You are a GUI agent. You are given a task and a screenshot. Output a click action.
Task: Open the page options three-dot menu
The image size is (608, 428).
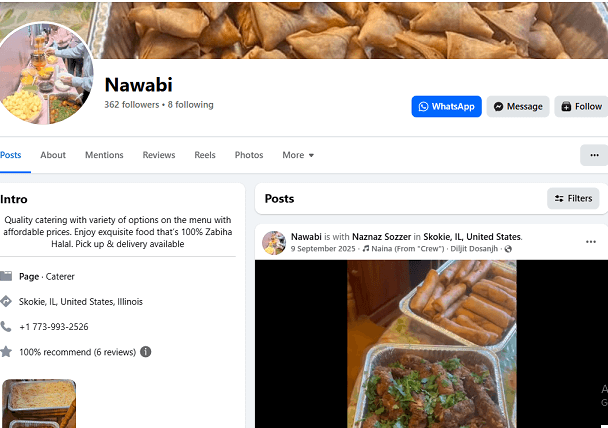[594, 155]
